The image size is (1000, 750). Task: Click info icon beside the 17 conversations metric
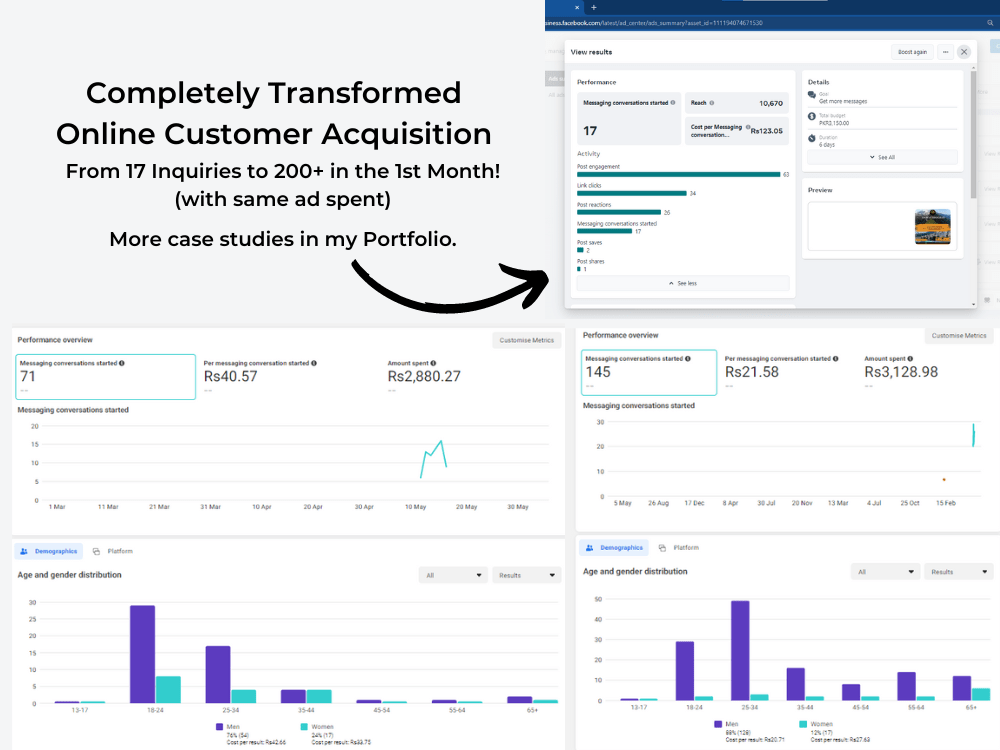click(x=673, y=103)
